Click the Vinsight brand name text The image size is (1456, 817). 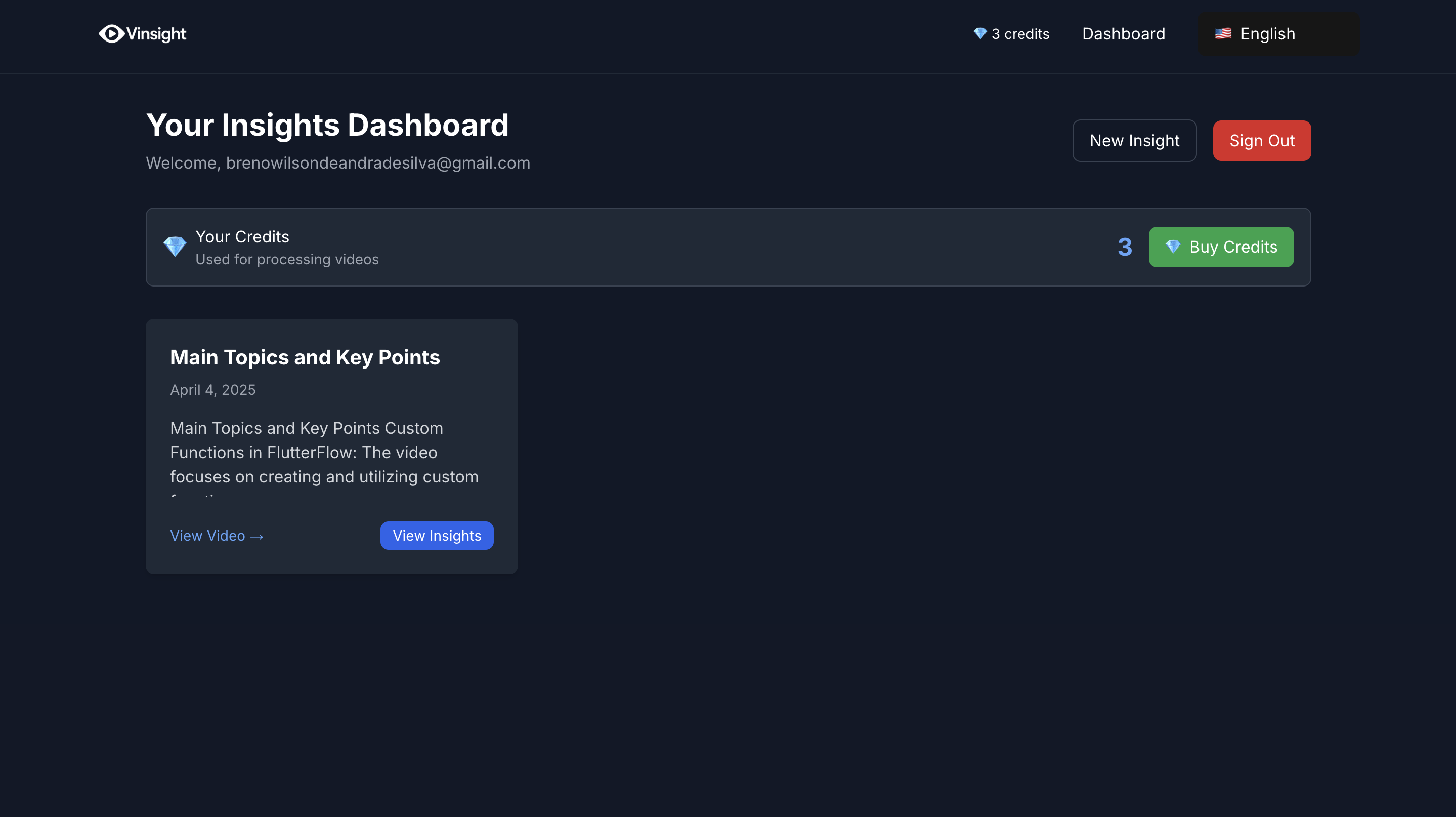pyautogui.click(x=156, y=34)
